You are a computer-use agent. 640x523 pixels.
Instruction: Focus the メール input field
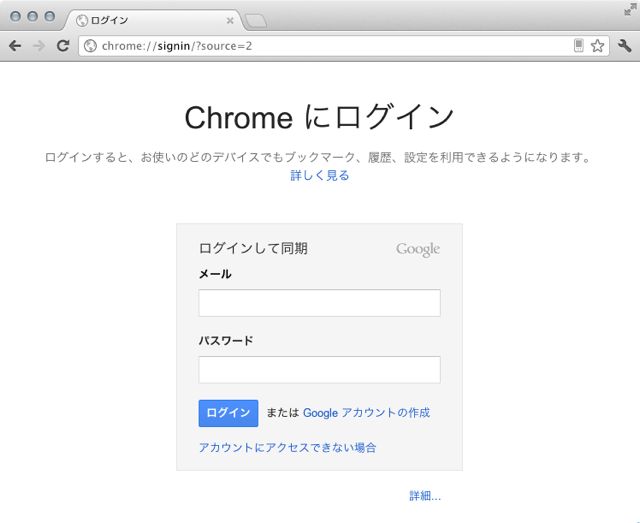(320, 303)
